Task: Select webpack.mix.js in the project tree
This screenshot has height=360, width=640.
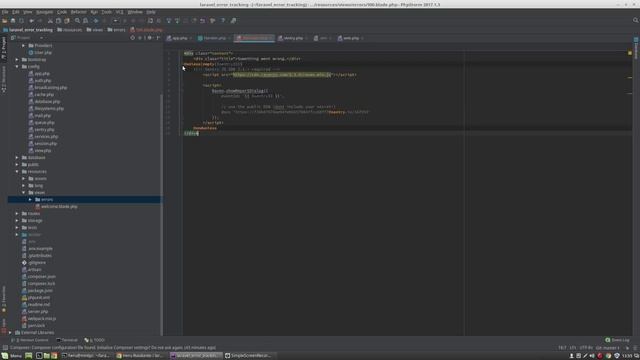Action: coord(42,318)
